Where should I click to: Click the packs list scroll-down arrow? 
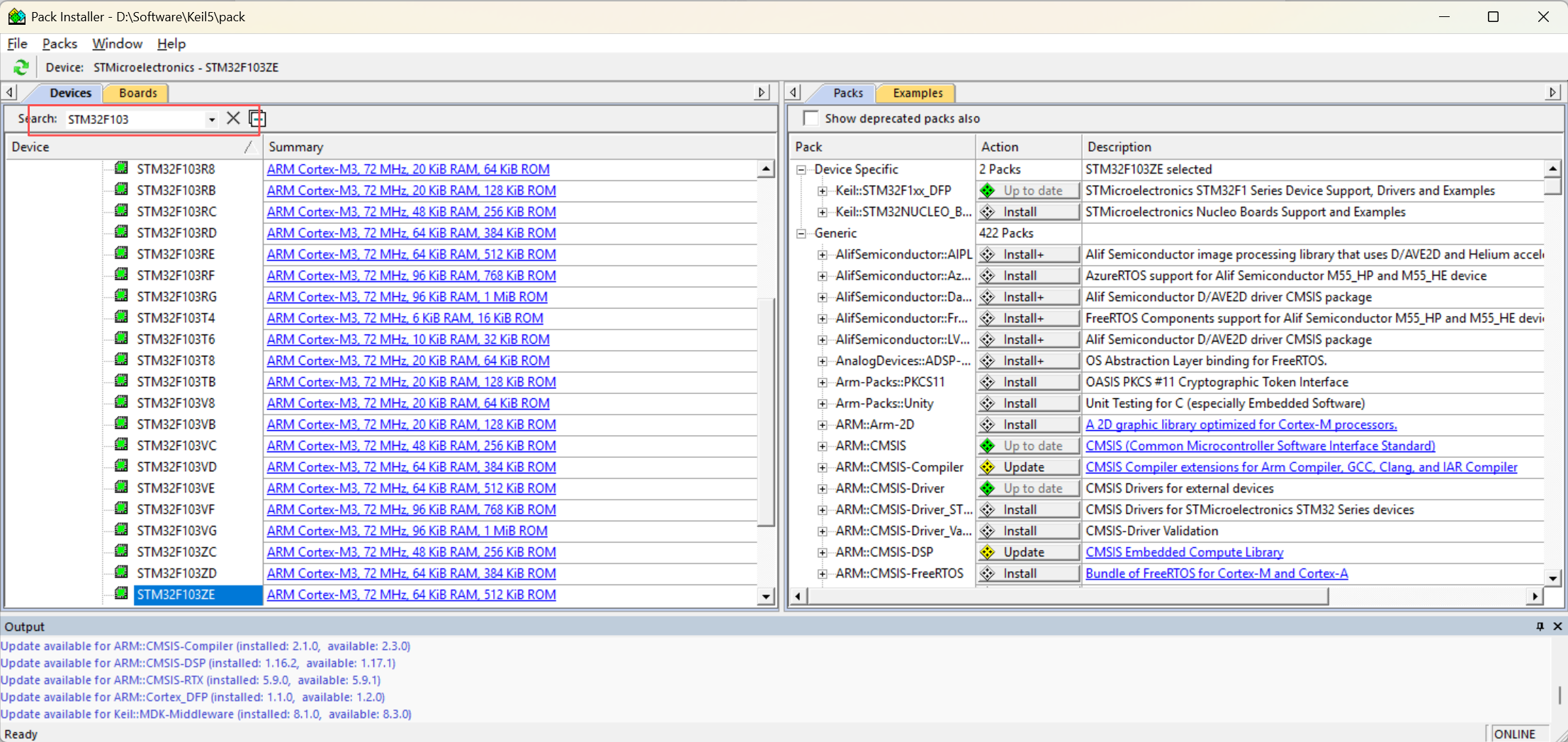pyautogui.click(x=1552, y=578)
